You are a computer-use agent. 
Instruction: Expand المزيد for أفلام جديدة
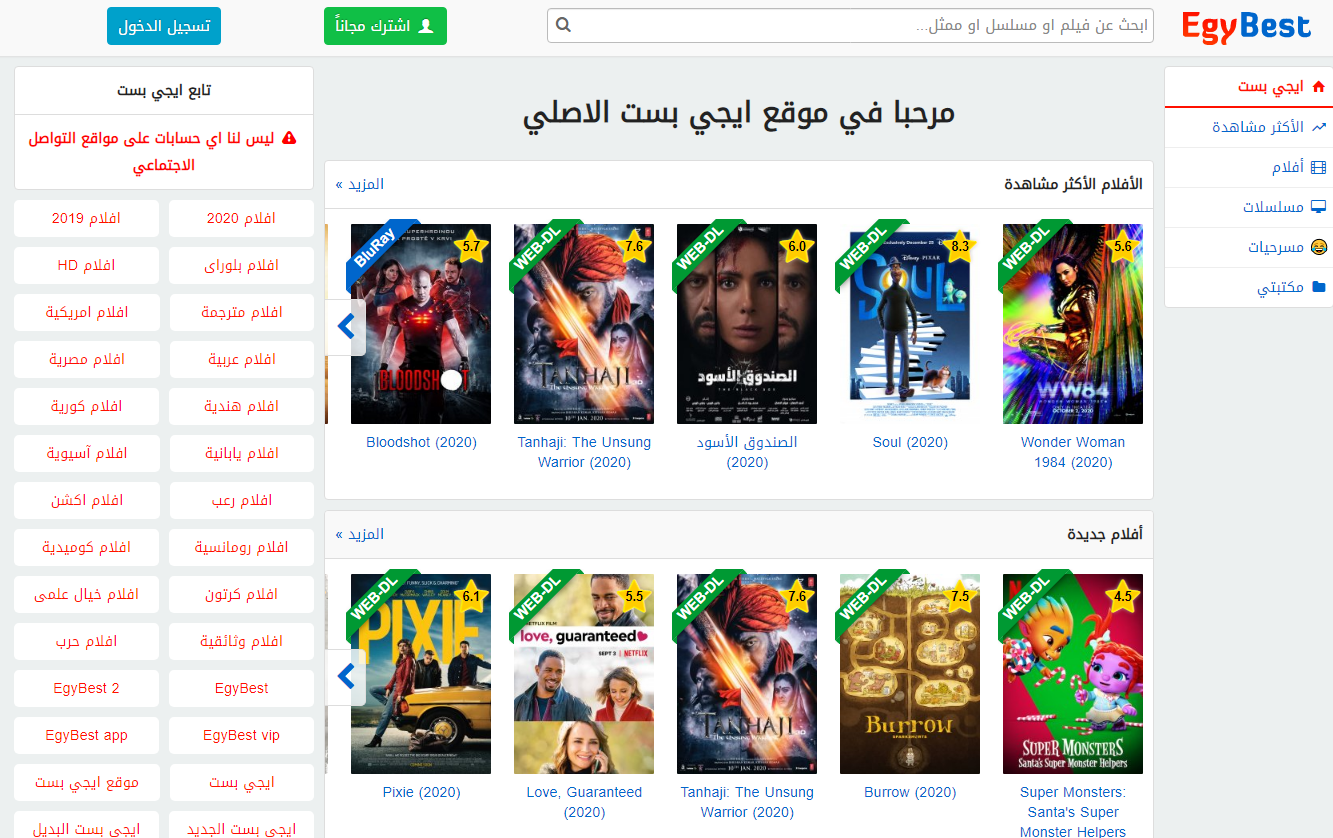[x=360, y=534]
